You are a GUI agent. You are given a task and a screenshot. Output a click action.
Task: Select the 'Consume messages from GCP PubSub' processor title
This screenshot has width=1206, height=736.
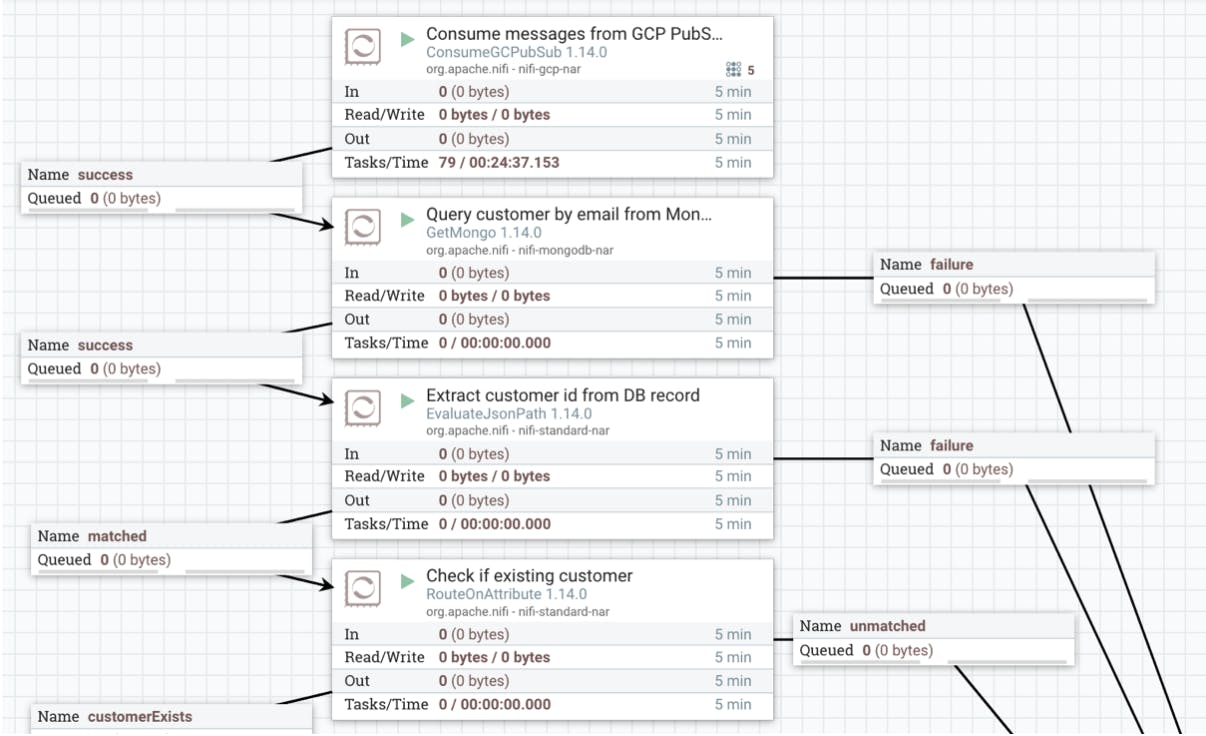point(573,34)
